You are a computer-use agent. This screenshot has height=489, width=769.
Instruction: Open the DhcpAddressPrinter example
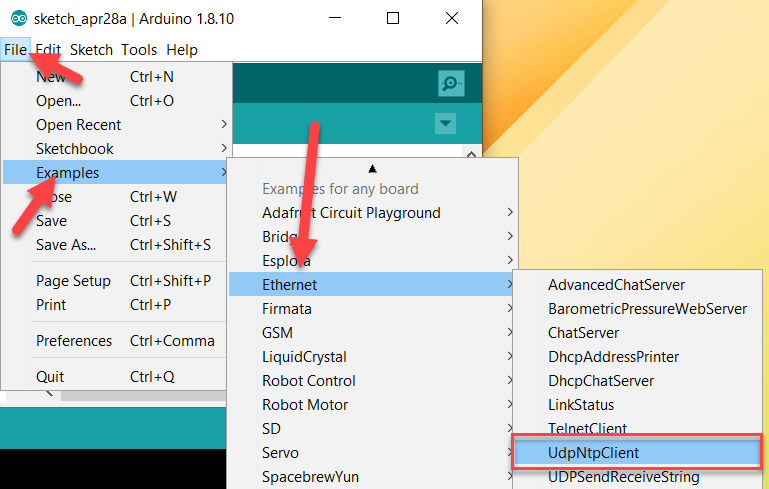click(x=638, y=357)
